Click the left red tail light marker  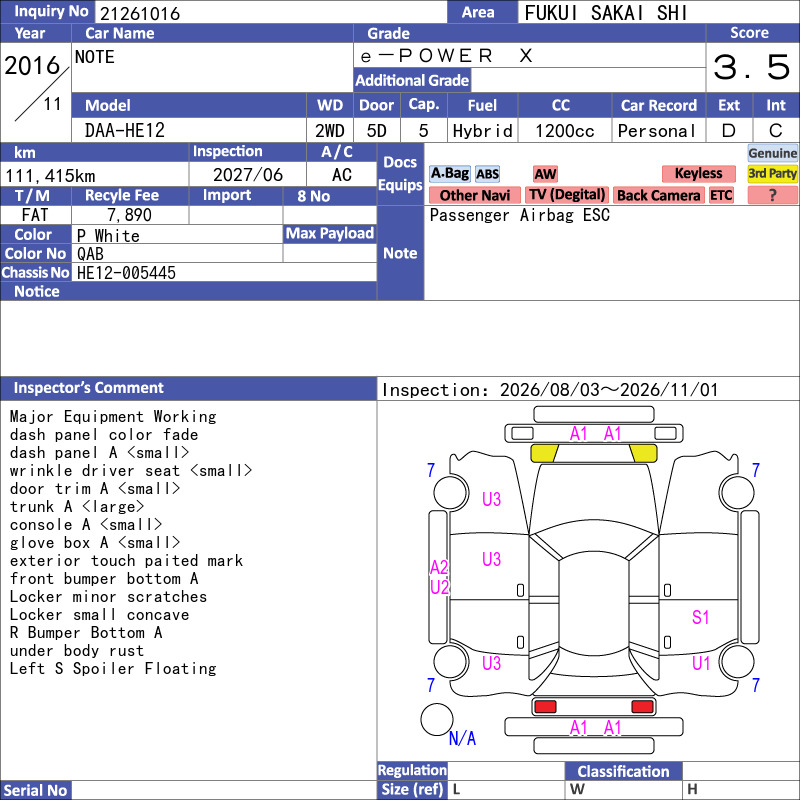(x=545, y=707)
